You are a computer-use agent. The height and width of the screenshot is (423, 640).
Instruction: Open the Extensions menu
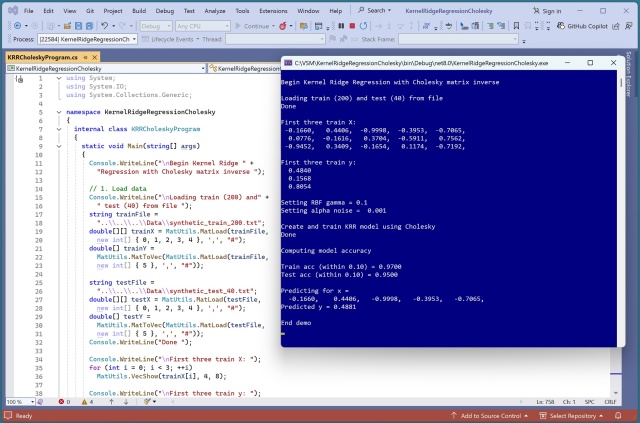[273, 11]
